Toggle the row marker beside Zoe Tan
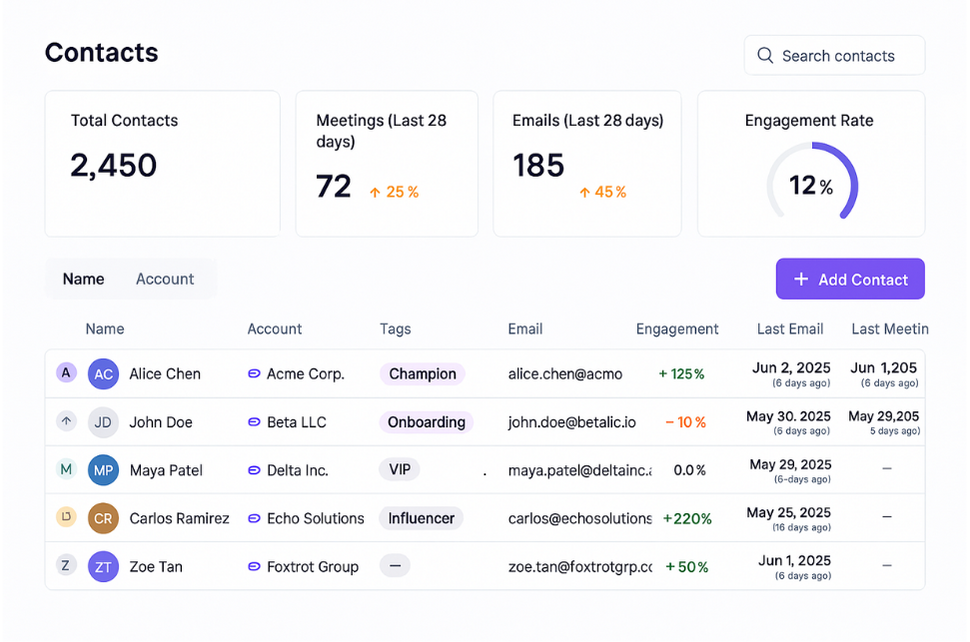 [66, 566]
